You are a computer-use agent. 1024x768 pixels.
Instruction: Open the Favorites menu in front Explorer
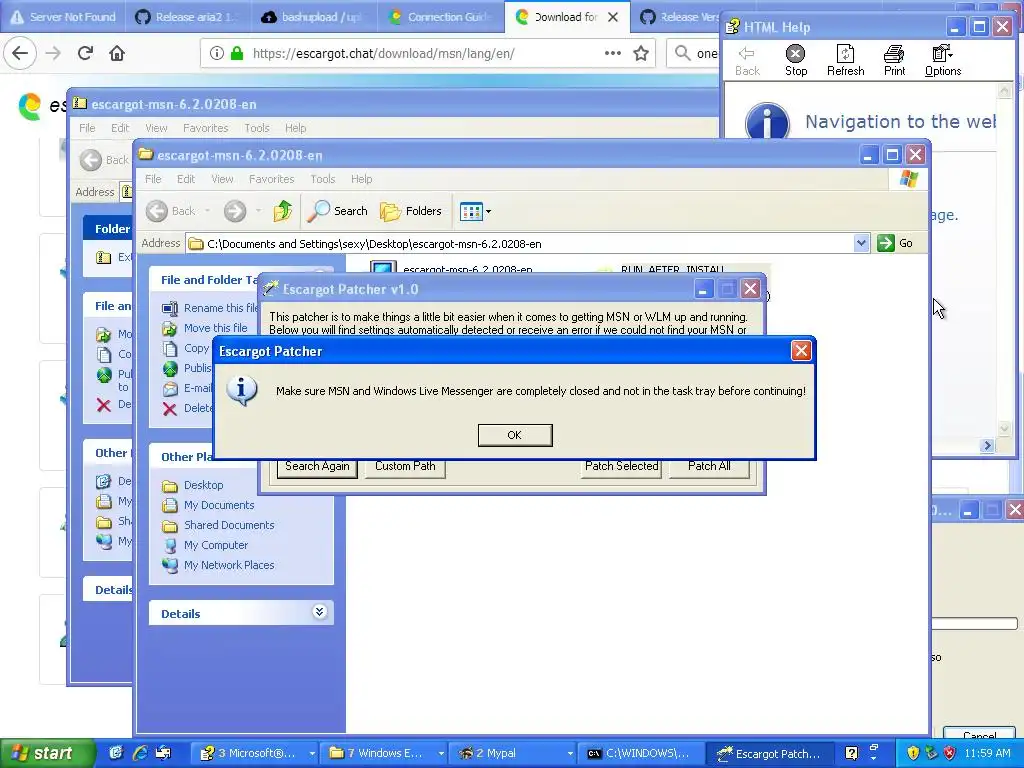point(271,179)
